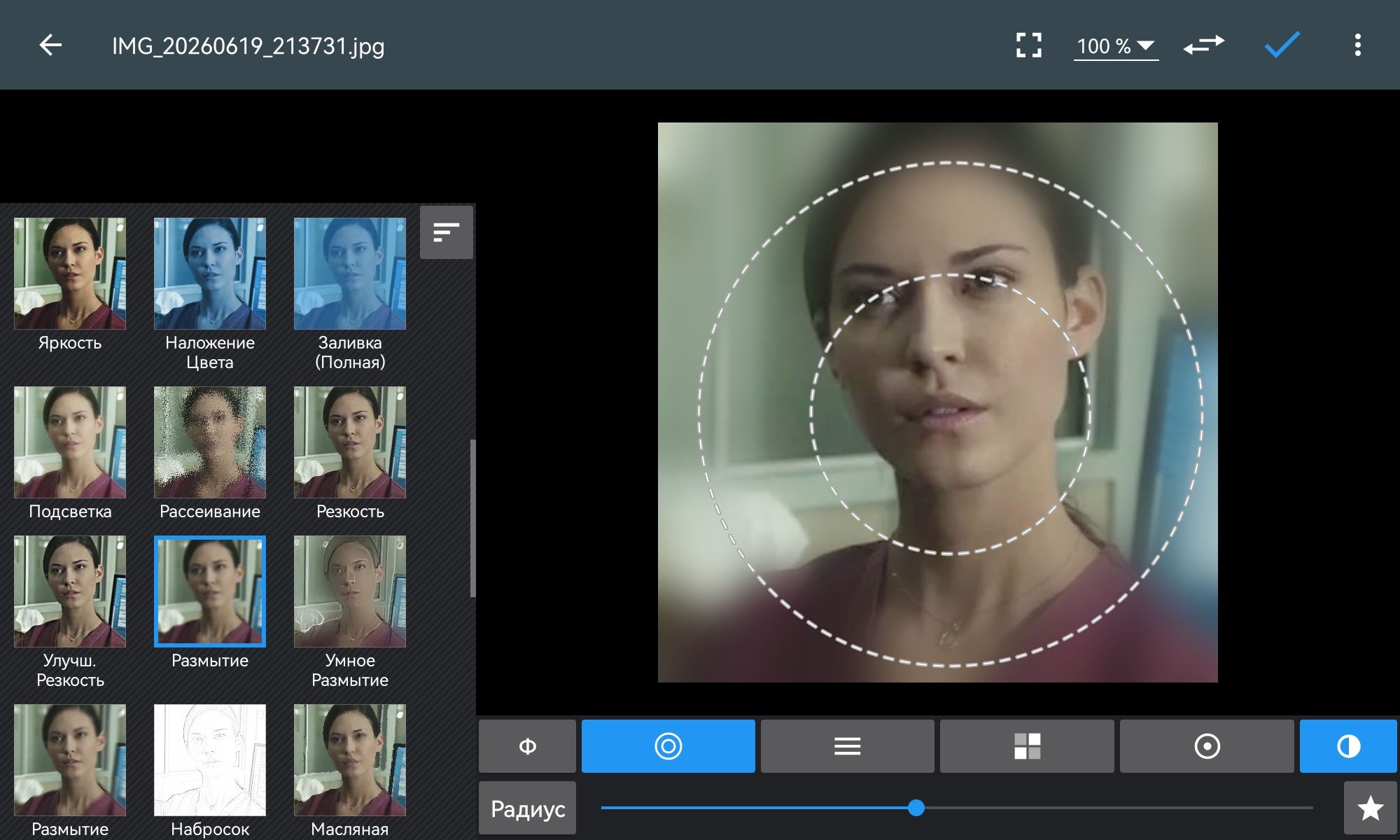Select the concentric circles blur mode

pos(668,746)
